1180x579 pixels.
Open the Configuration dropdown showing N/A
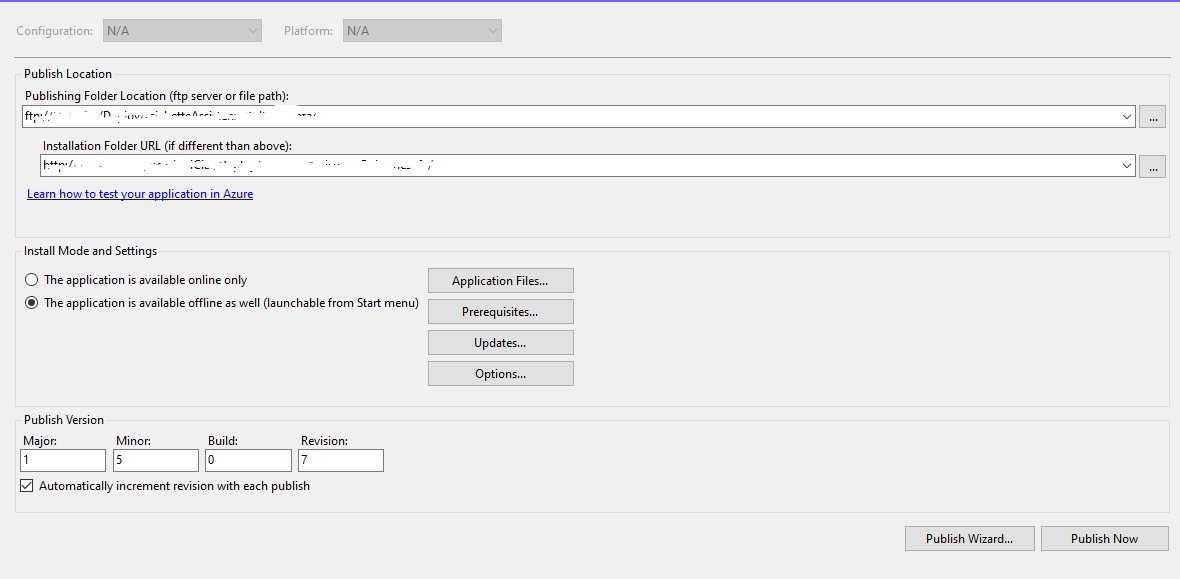pos(182,30)
